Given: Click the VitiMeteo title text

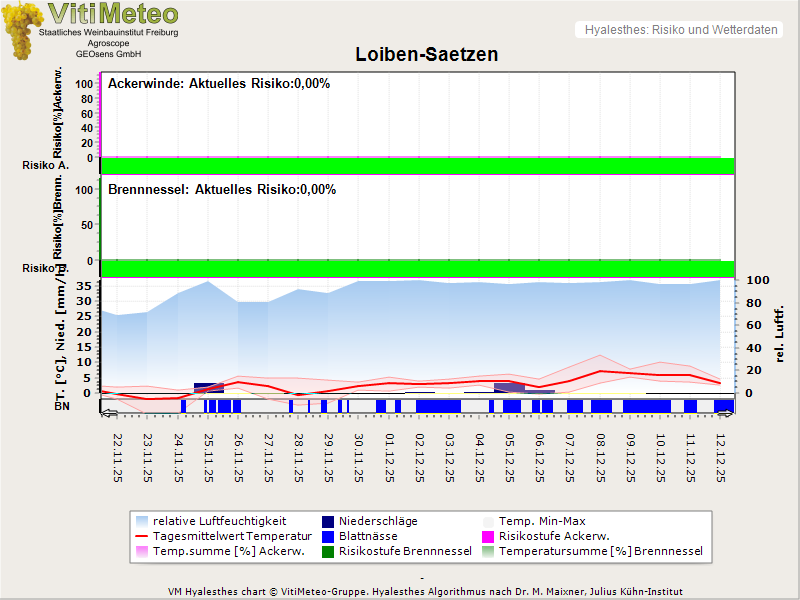Looking at the screenshot, I should point(112,14).
